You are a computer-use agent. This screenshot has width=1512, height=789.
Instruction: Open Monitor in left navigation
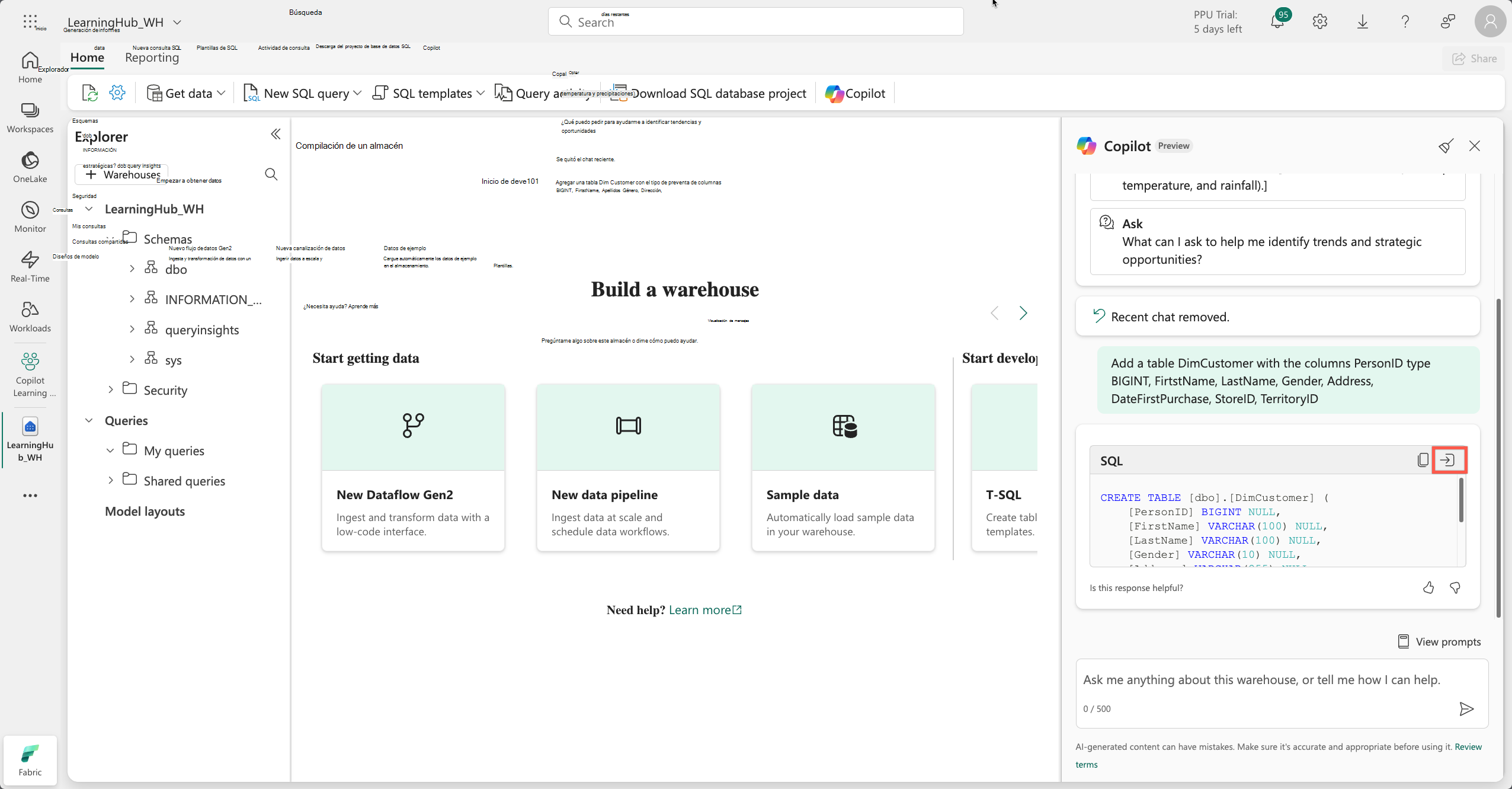tap(30, 217)
